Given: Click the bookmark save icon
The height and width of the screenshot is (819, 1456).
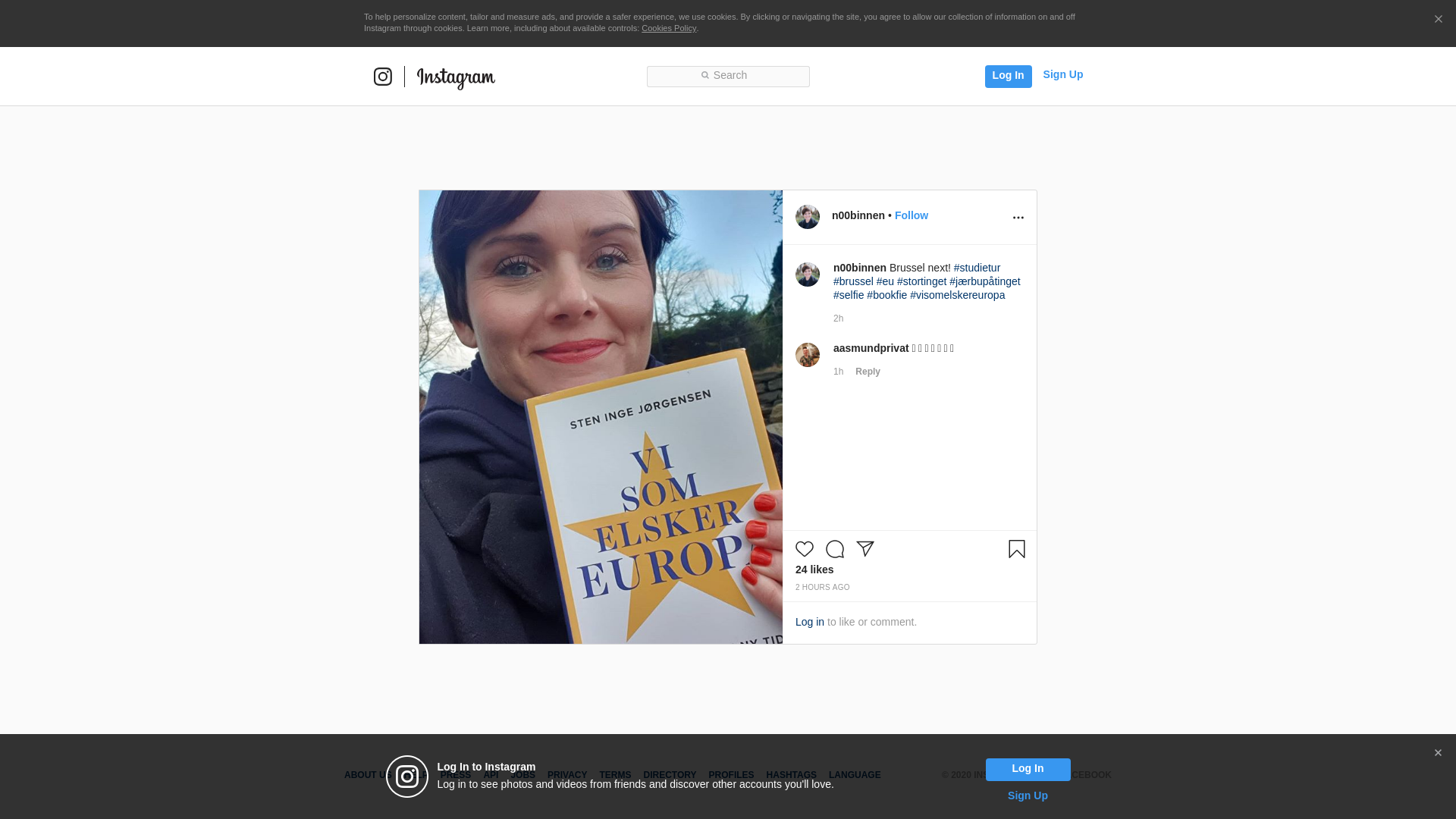Looking at the screenshot, I should [x=1017, y=549].
